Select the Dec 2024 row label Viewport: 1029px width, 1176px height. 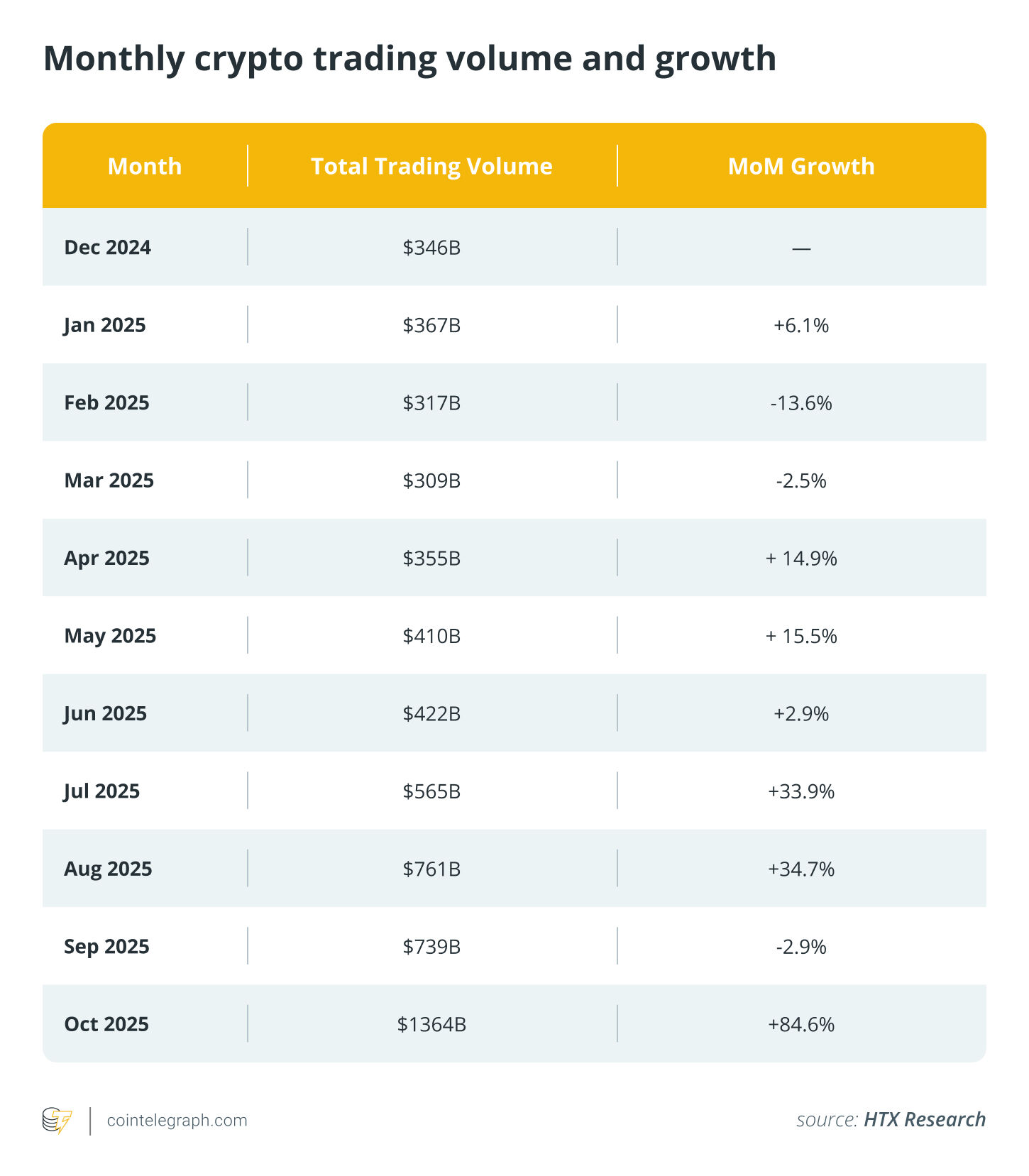(x=107, y=248)
